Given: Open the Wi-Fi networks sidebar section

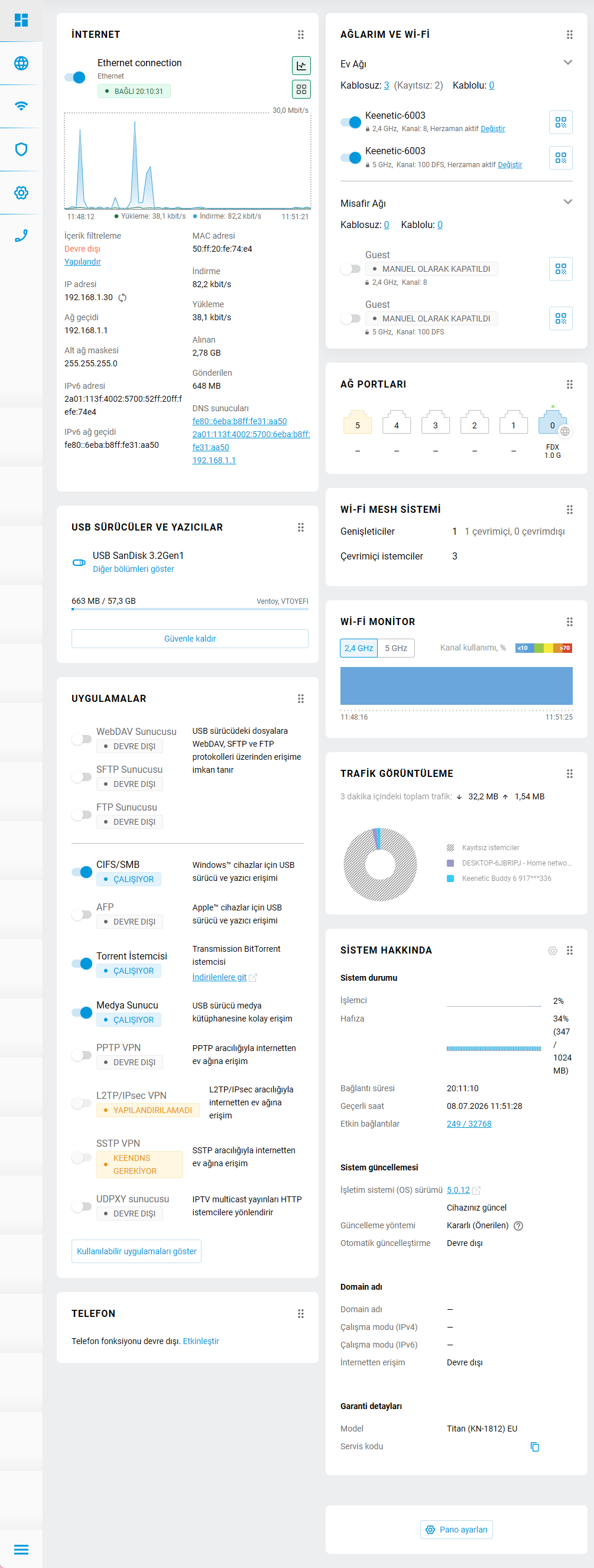Looking at the screenshot, I should coord(21,106).
